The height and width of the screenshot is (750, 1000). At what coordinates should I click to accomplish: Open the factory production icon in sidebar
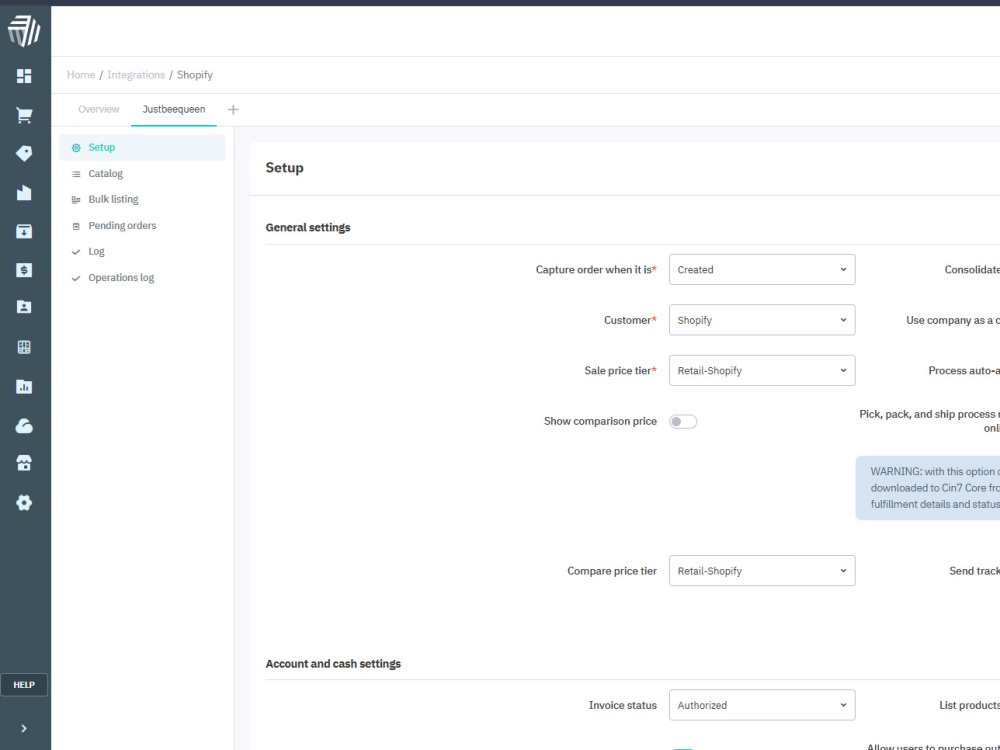pos(24,193)
